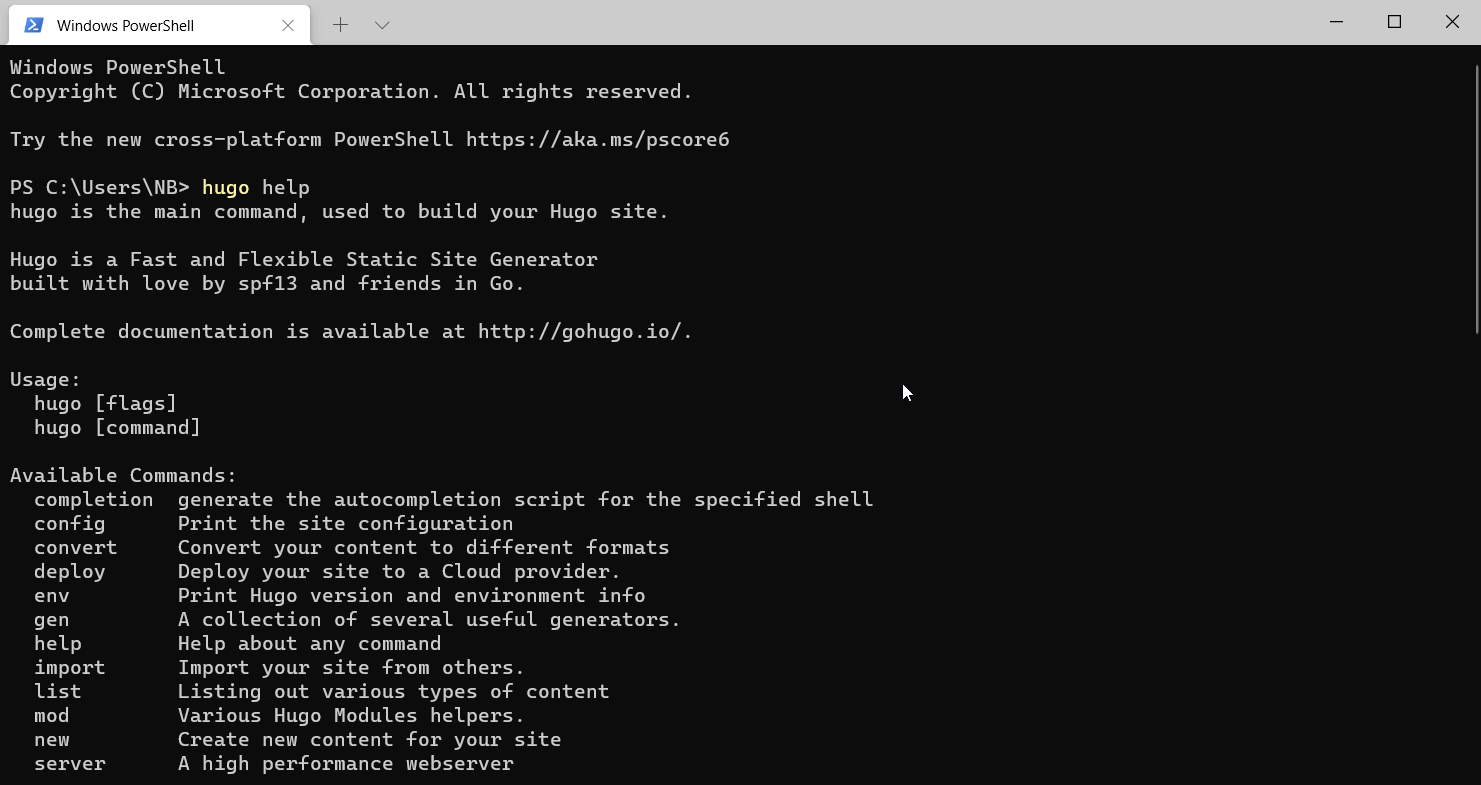
Task: Close the Windows PowerShell tab
Action: pyautogui.click(x=288, y=25)
